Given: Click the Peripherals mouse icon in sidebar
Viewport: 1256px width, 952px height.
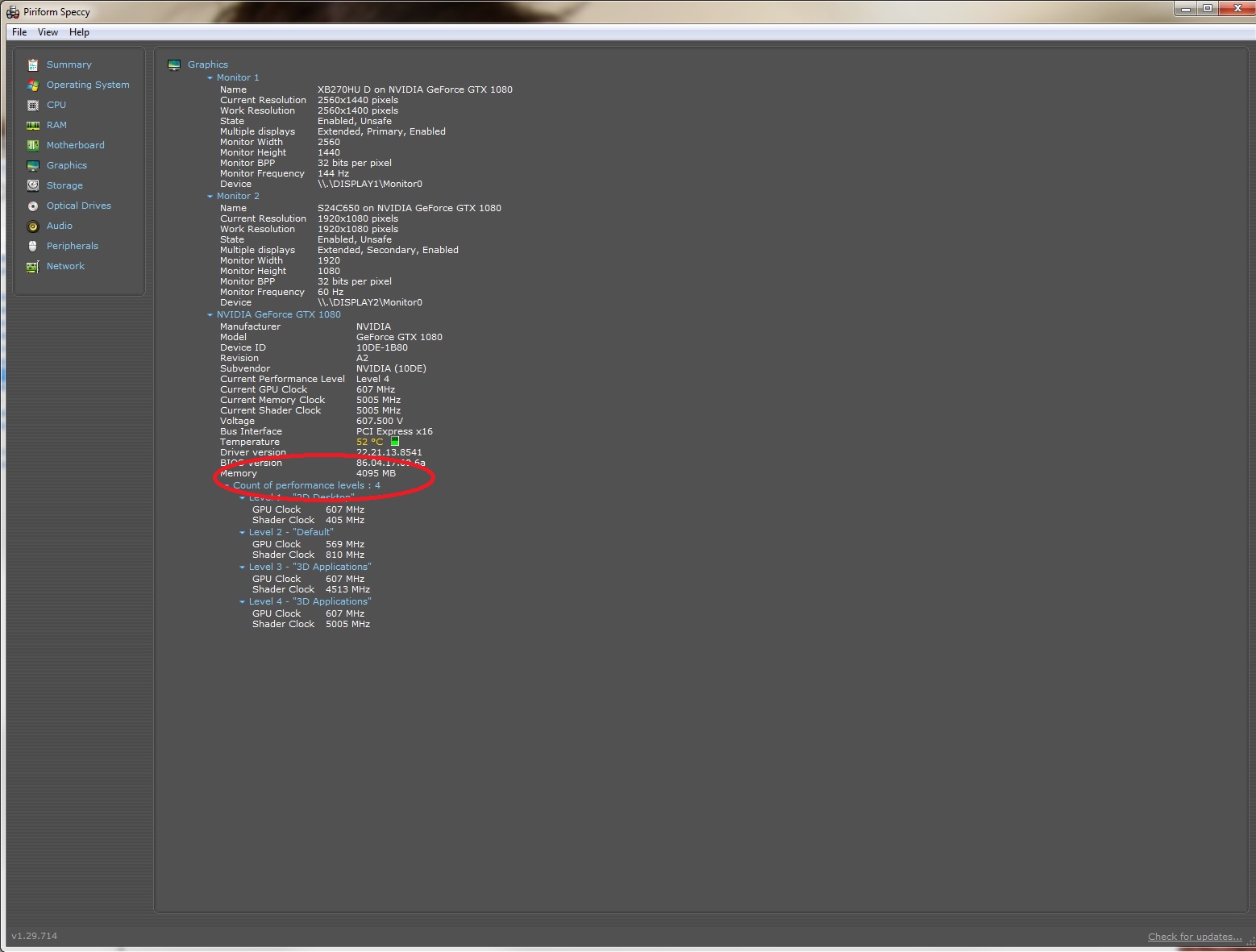Looking at the screenshot, I should click(x=33, y=246).
